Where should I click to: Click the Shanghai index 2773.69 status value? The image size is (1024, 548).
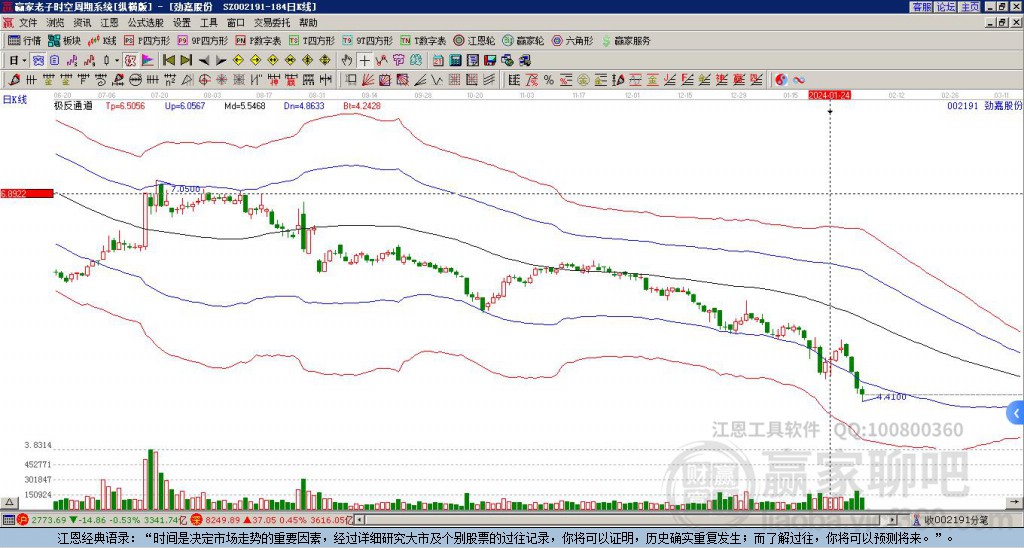click(x=48, y=520)
